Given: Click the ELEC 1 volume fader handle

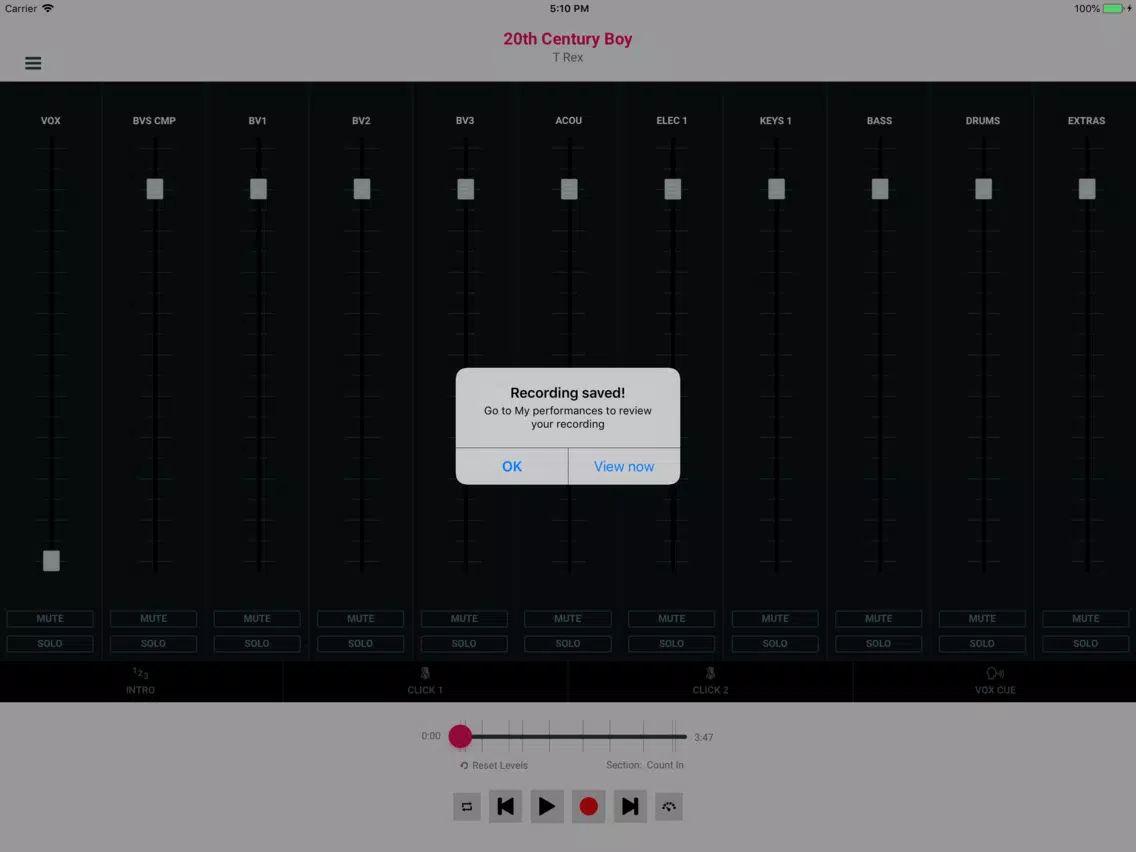Looking at the screenshot, I should point(673,188).
